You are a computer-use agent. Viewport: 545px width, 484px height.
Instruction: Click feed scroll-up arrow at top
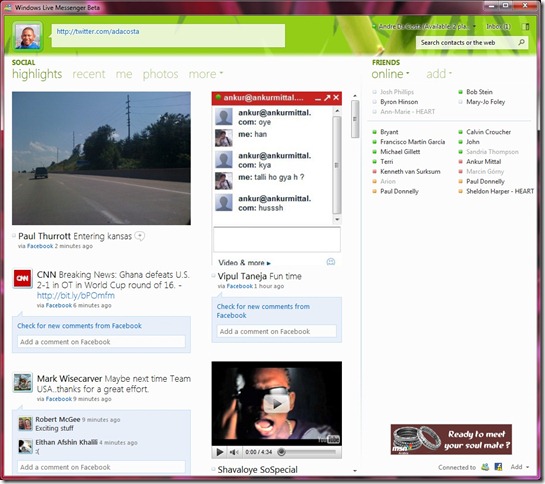[355, 96]
